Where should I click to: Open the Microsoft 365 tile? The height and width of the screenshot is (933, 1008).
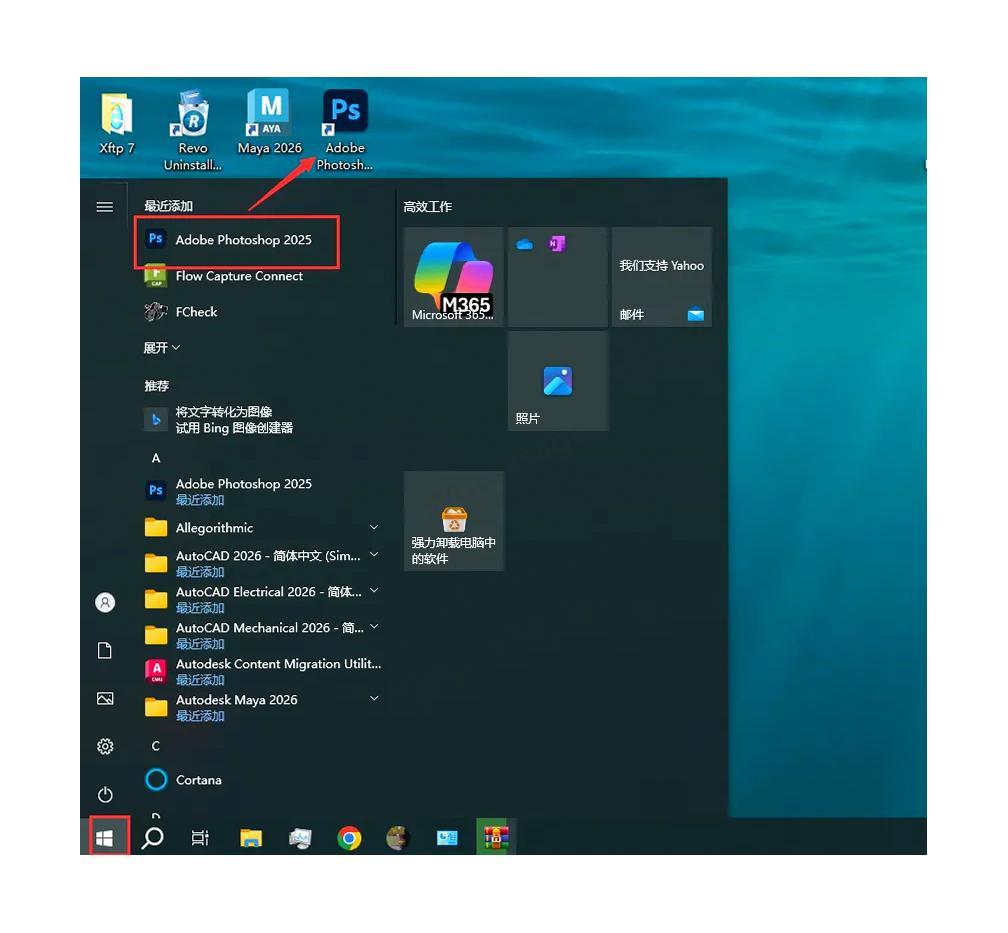453,277
